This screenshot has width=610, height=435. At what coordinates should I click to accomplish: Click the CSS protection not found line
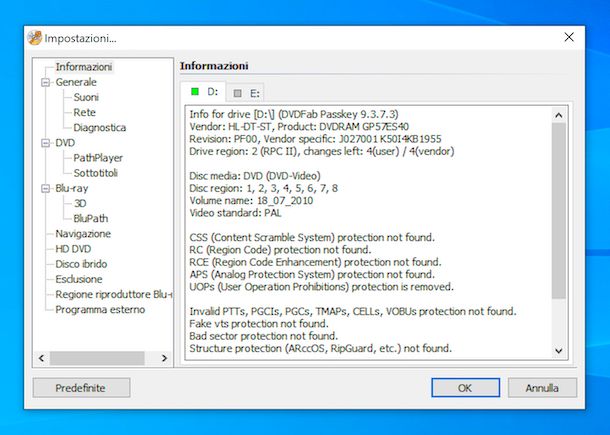click(312, 237)
